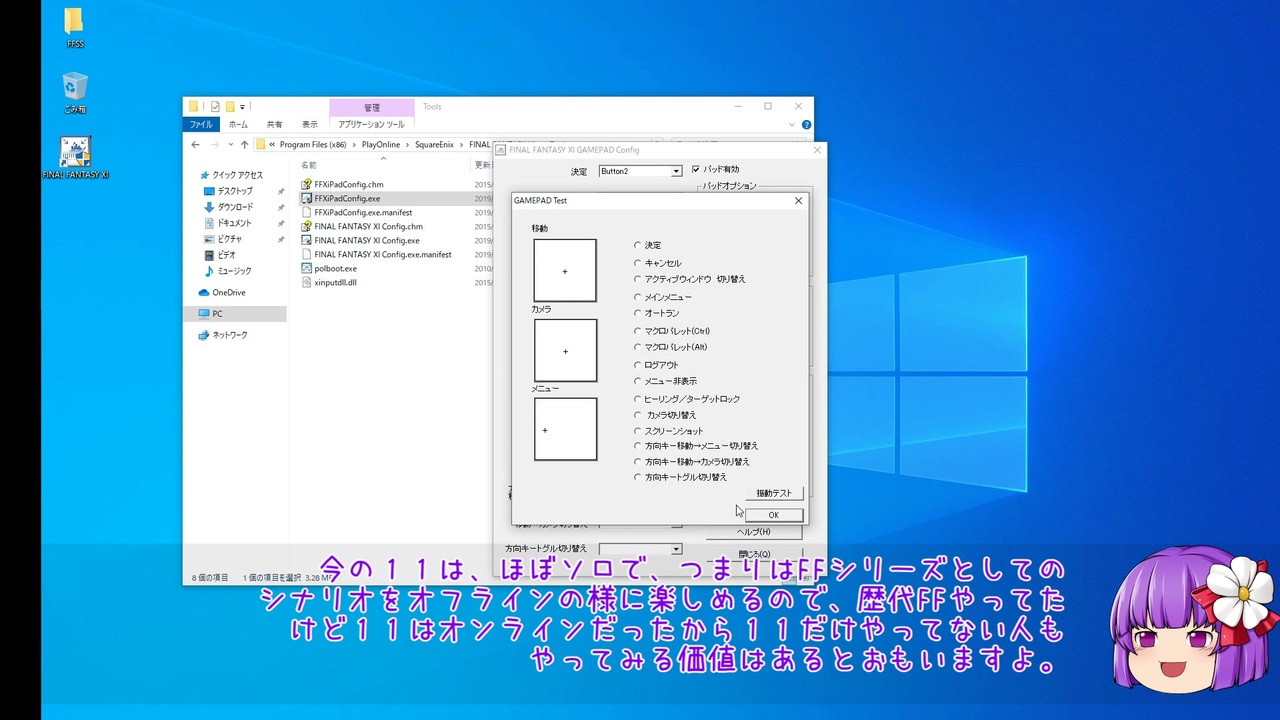Click SquareEnix breadcrumb in address bar
The width and height of the screenshot is (1280, 720).
pyautogui.click(x=434, y=145)
